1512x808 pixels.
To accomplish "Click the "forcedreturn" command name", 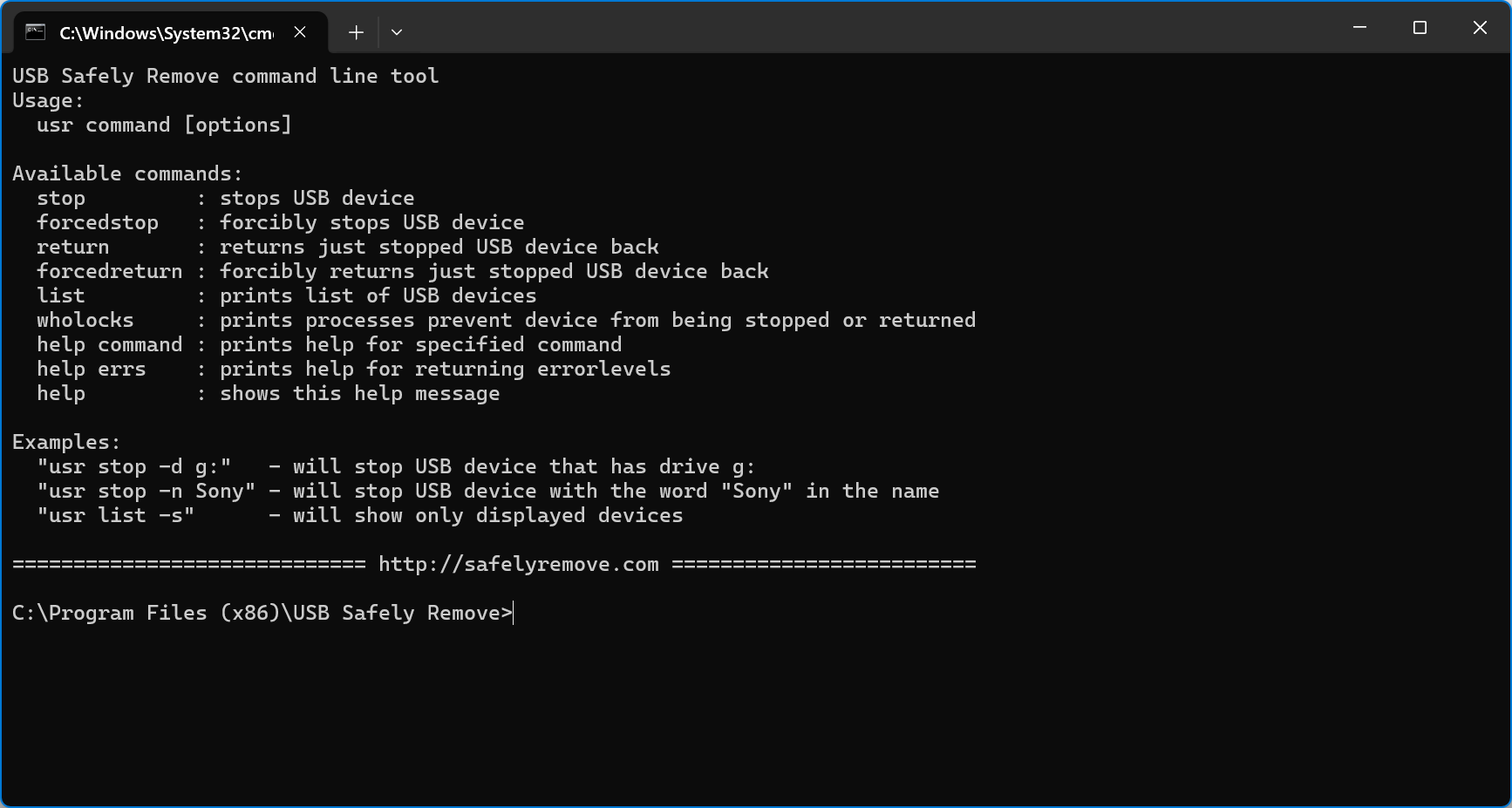I will (x=110, y=272).
